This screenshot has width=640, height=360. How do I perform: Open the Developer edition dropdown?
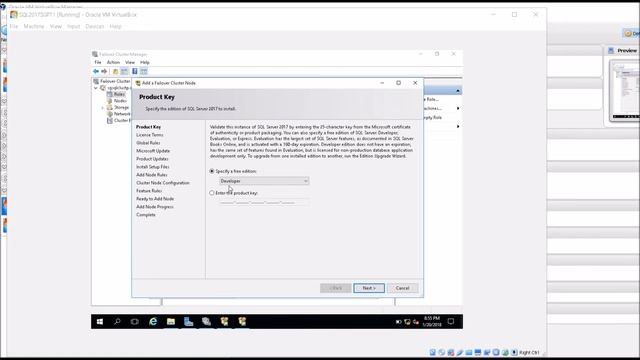point(264,181)
